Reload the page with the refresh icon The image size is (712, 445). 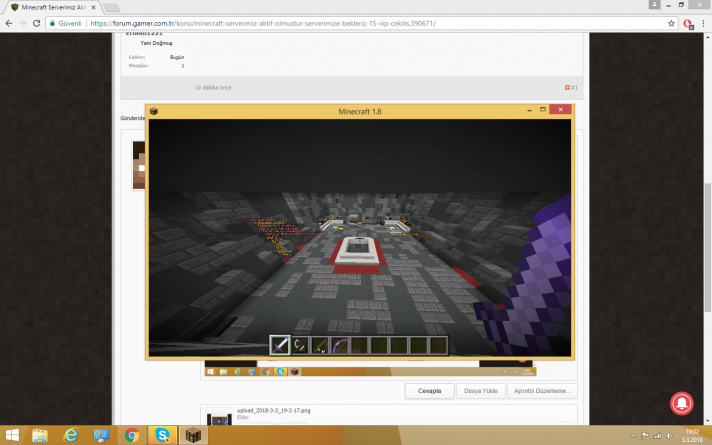[36, 23]
